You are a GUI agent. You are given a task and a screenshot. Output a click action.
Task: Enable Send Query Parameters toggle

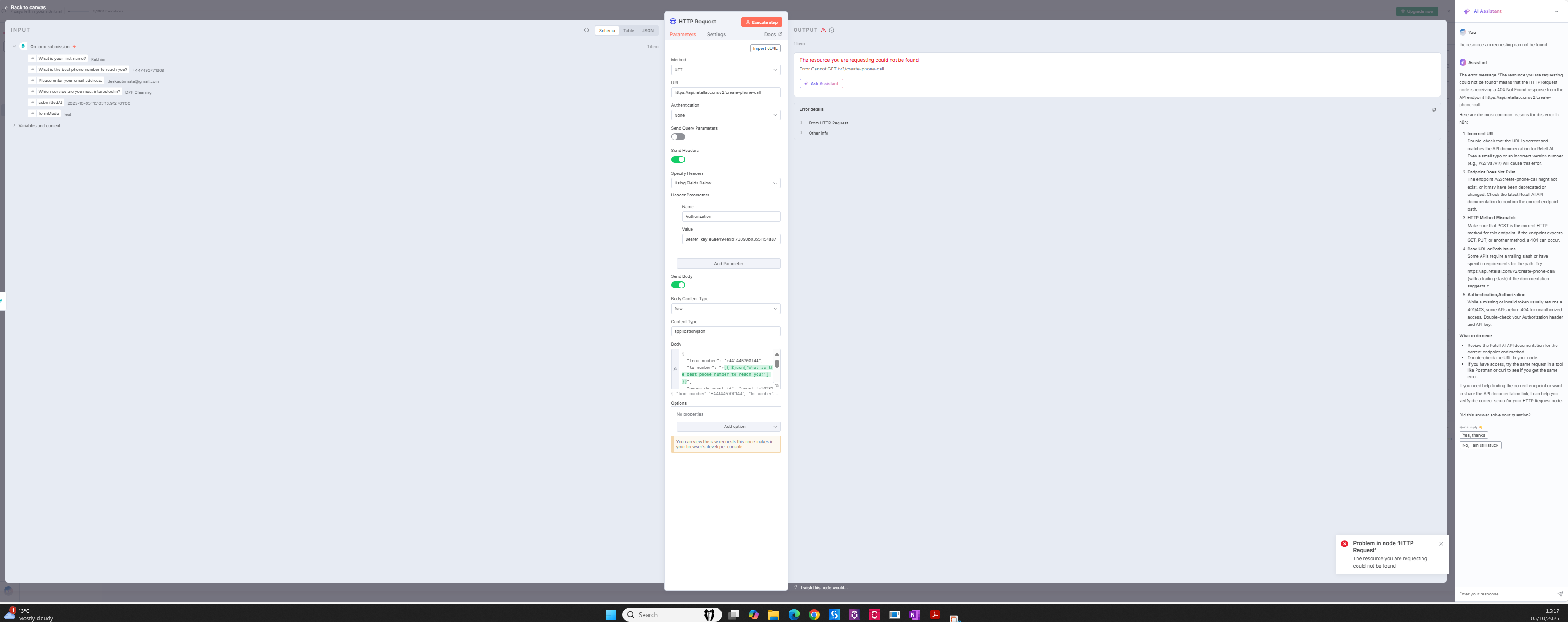677,137
